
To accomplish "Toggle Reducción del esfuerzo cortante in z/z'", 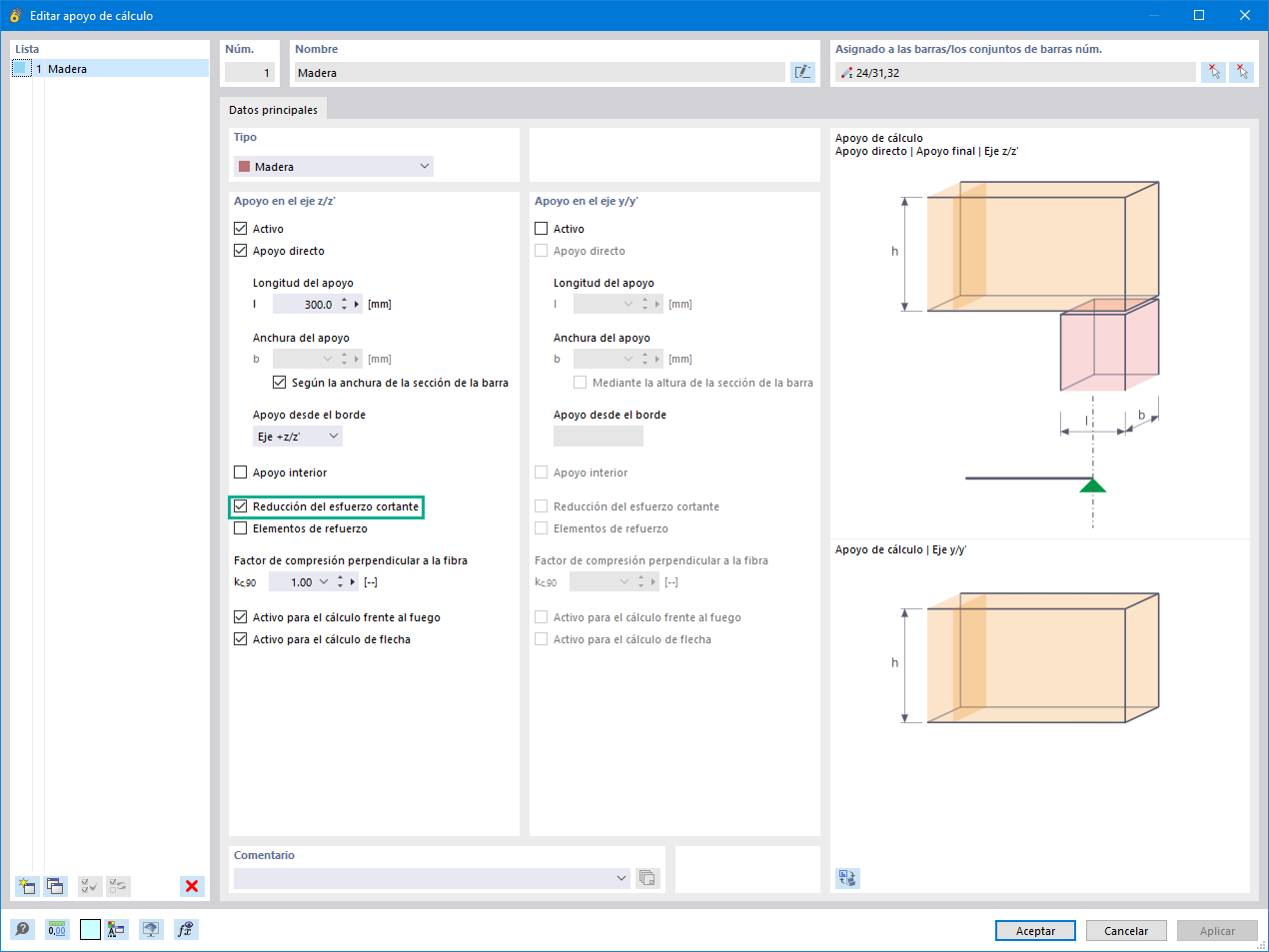I will pyautogui.click(x=241, y=506).
